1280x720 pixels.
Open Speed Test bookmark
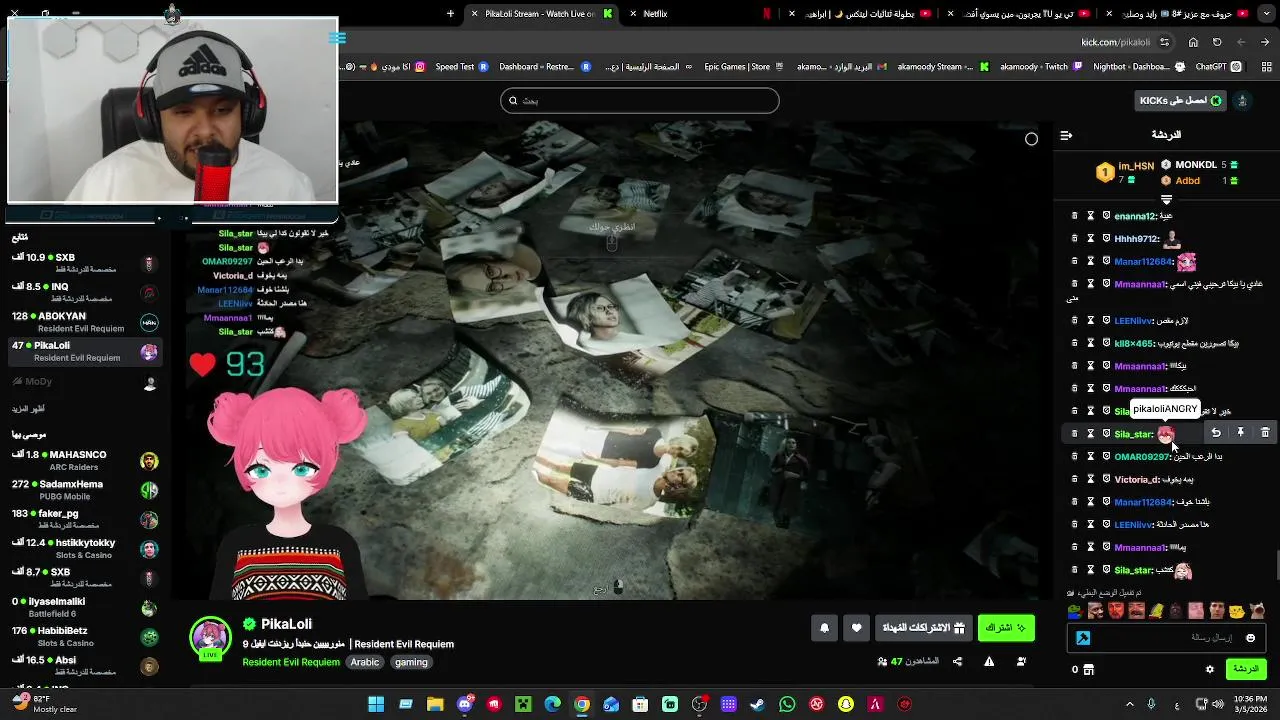pyautogui.click(x=462, y=67)
